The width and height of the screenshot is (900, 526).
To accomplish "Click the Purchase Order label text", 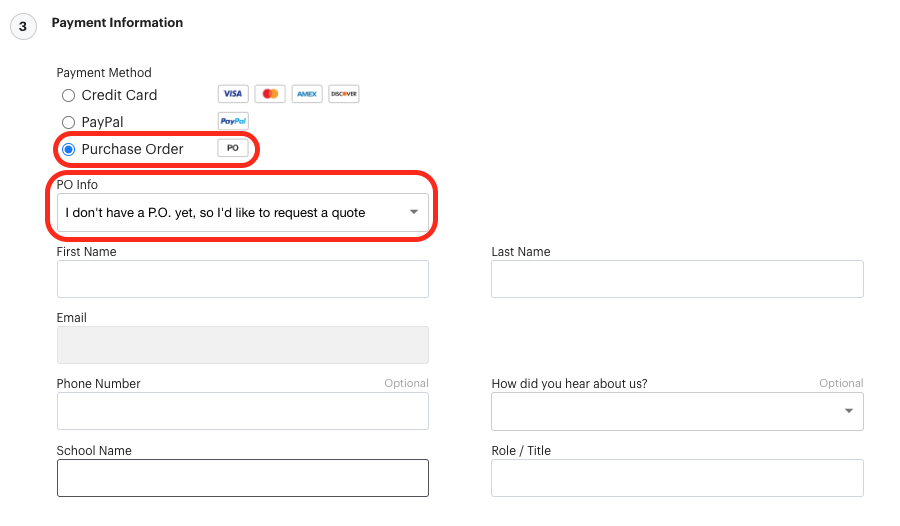I will 132,149.
